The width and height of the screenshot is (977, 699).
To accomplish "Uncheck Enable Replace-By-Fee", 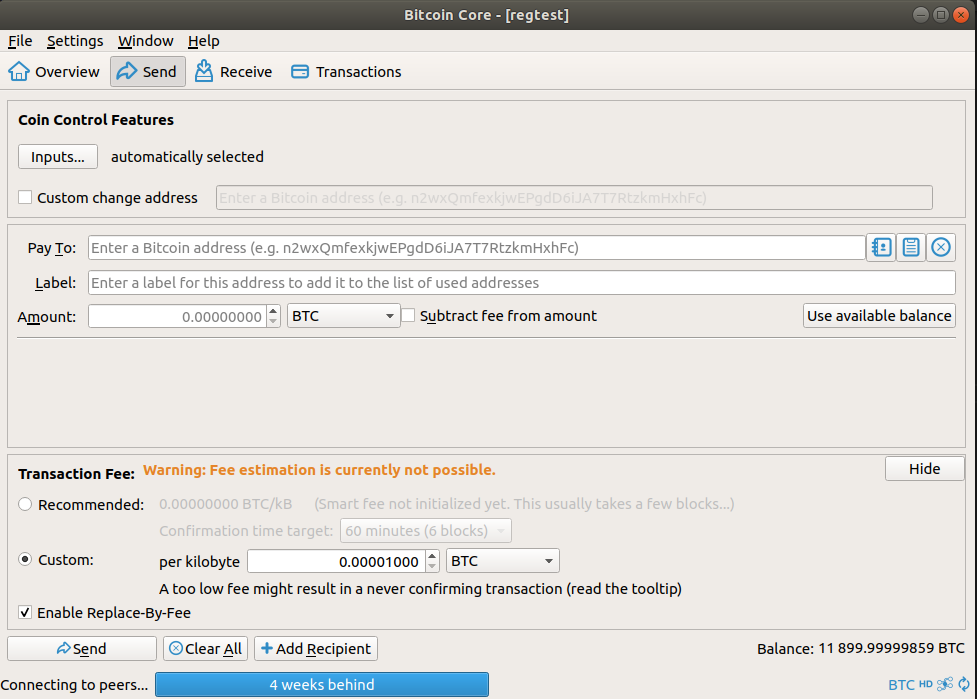I will (25, 612).
